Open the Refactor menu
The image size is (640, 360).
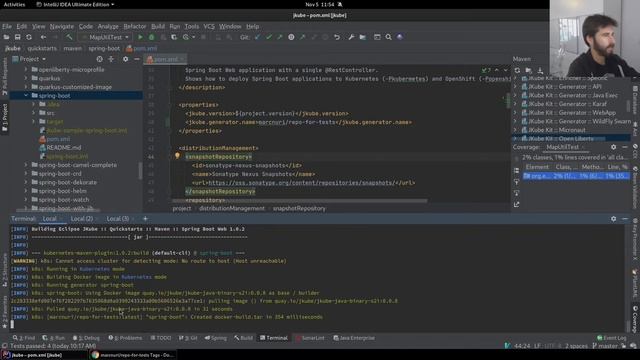[134, 27]
